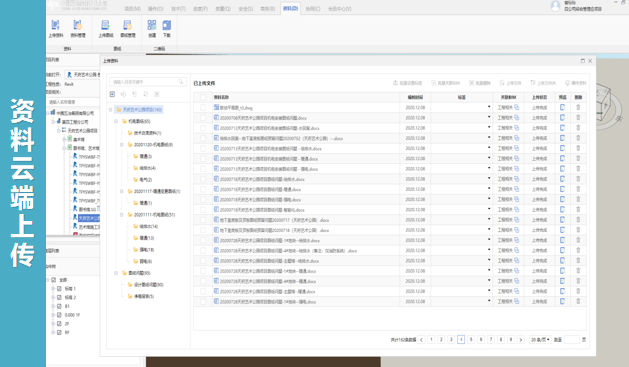This screenshot has width=629, height=367.
Task: Click the 上传资料 upload icon in ribbon
Action: (56, 28)
